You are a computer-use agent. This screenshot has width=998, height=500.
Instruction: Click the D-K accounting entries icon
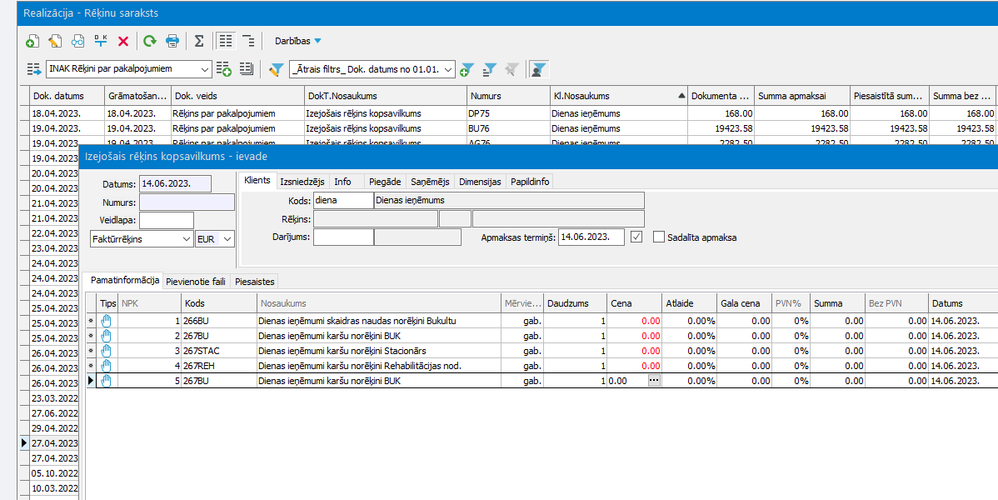(x=101, y=41)
